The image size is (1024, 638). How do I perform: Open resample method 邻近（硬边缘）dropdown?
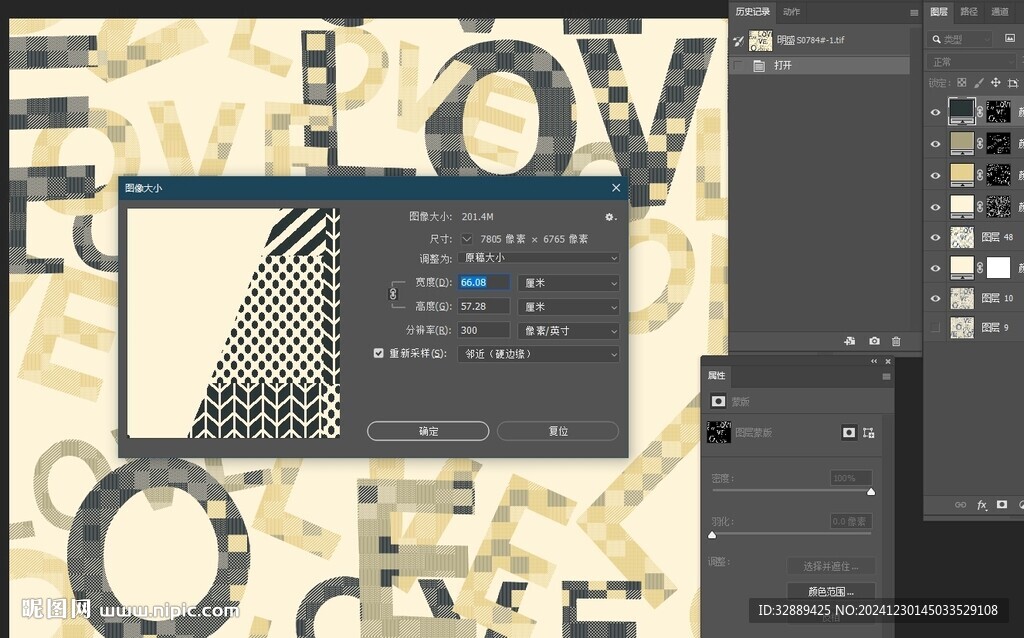pyautogui.click(x=538, y=354)
